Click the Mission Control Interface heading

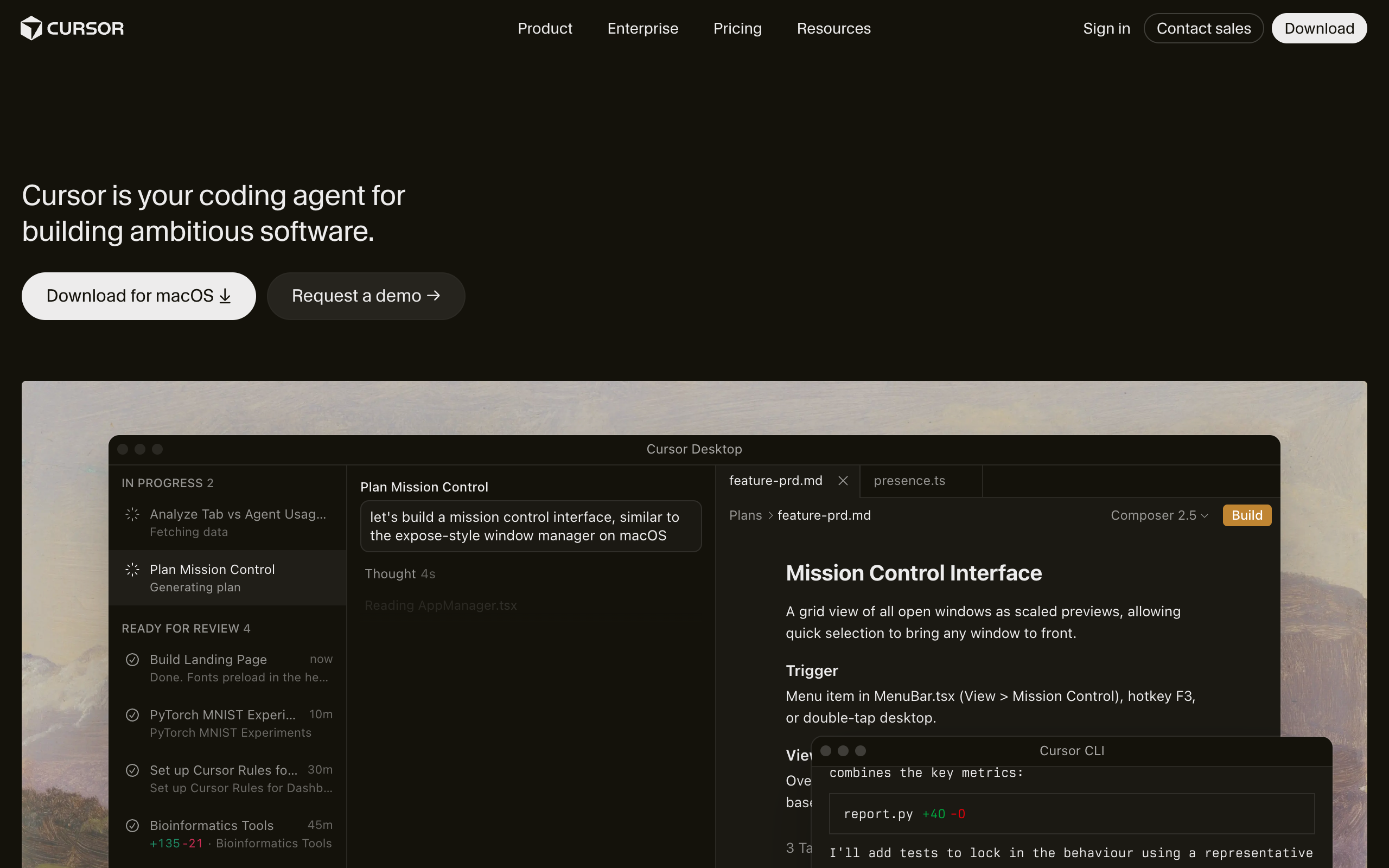(913, 573)
